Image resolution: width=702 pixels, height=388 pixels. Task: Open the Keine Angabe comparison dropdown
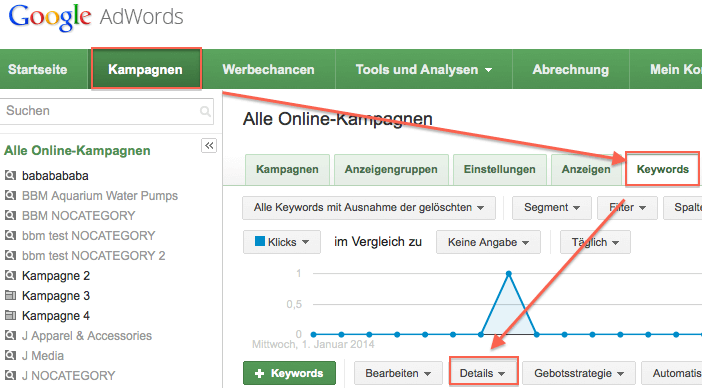coord(488,242)
